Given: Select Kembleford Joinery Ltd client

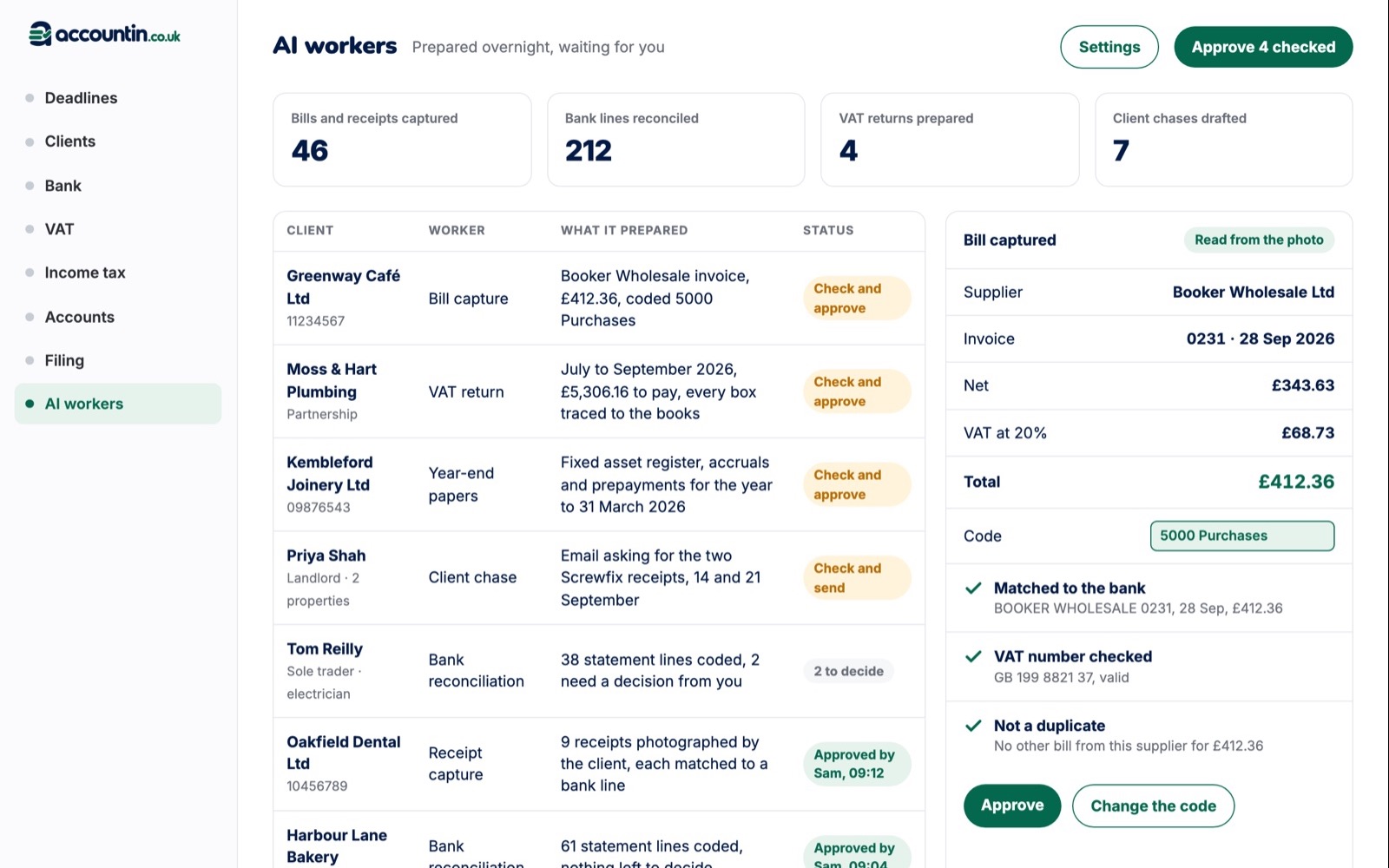Looking at the screenshot, I should pos(599,484).
